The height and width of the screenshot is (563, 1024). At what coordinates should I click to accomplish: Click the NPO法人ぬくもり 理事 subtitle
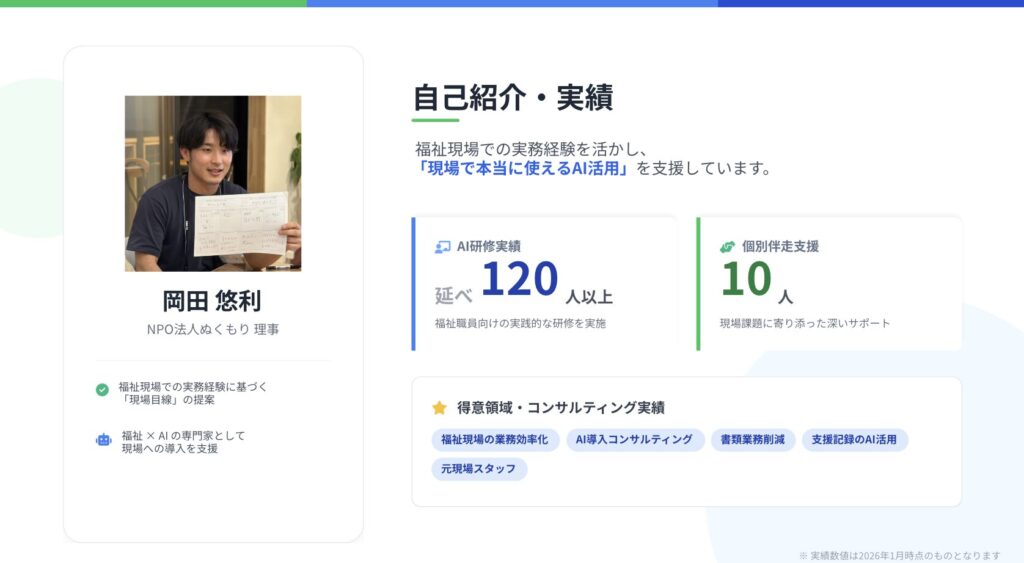[x=212, y=329]
